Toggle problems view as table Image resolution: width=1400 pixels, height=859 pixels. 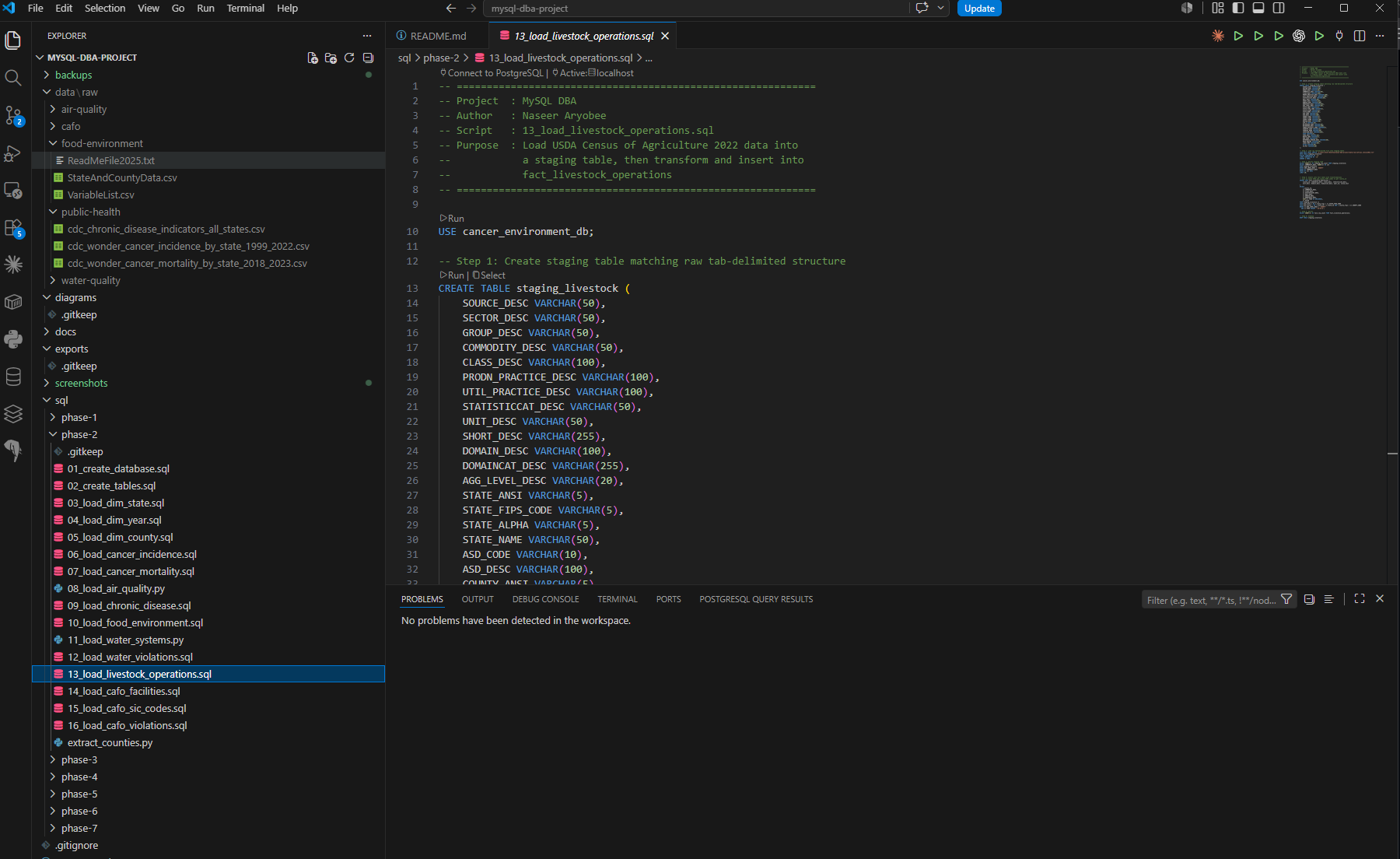1328,599
